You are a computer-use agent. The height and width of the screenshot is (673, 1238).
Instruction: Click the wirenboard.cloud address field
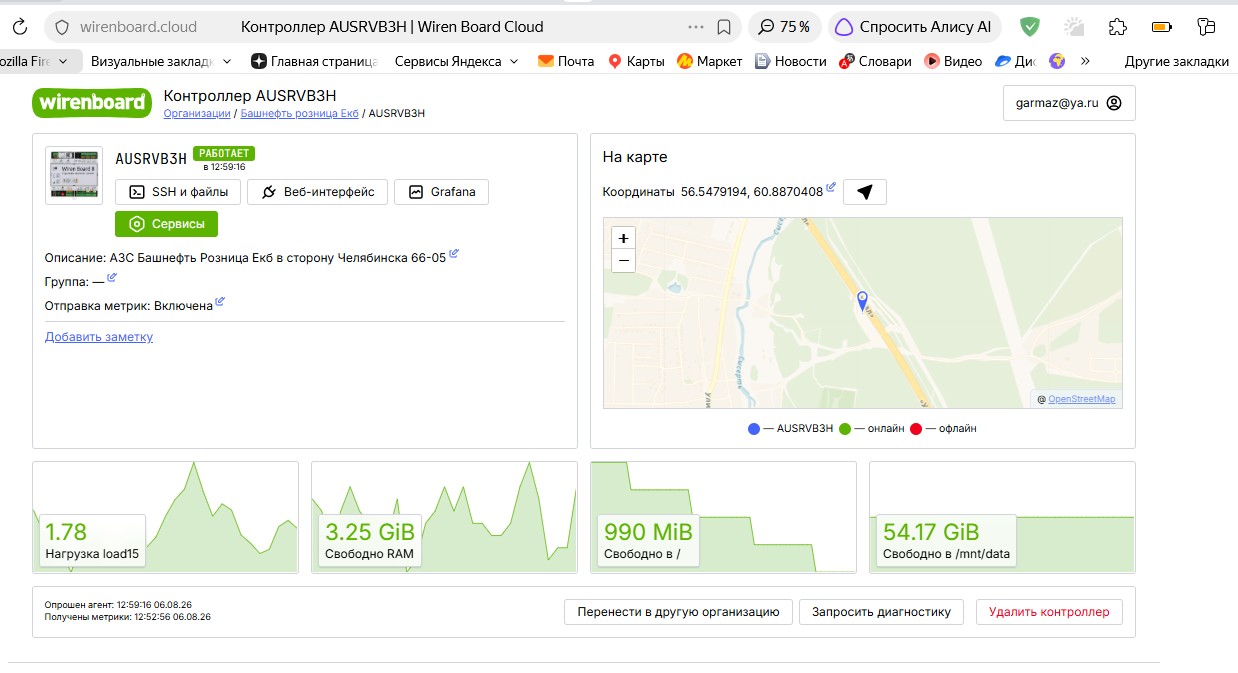tap(138, 27)
